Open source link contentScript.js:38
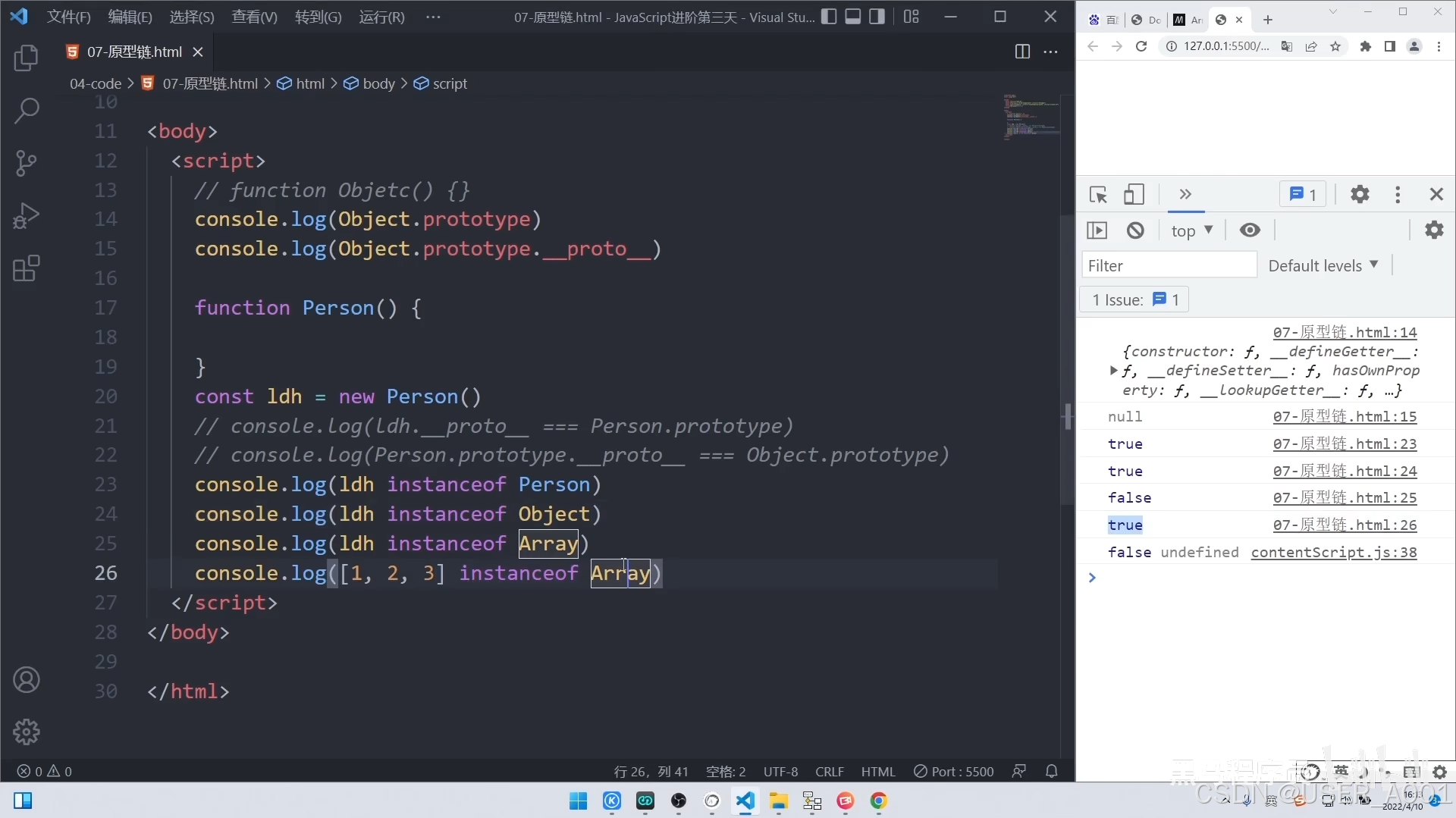 point(1334,552)
